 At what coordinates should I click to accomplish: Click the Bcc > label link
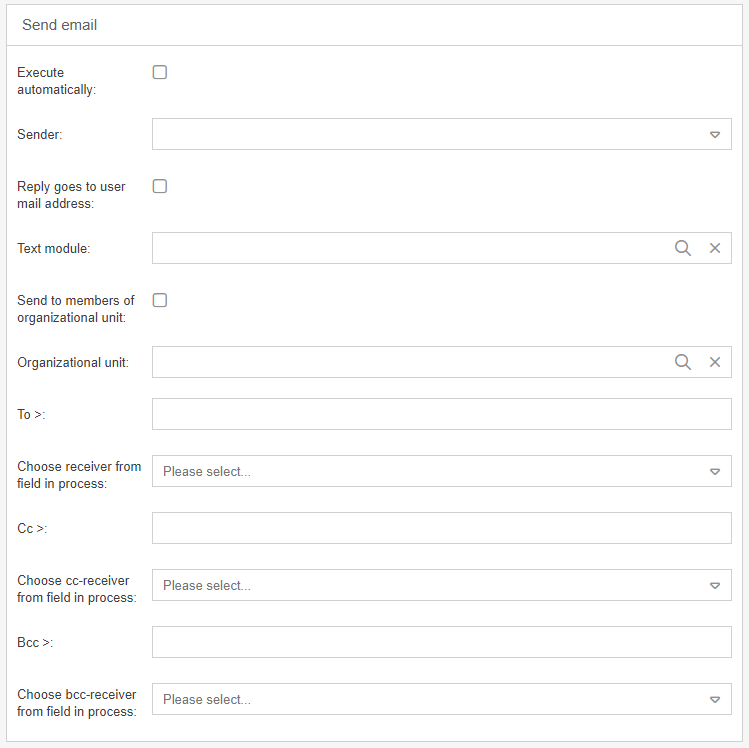35,643
